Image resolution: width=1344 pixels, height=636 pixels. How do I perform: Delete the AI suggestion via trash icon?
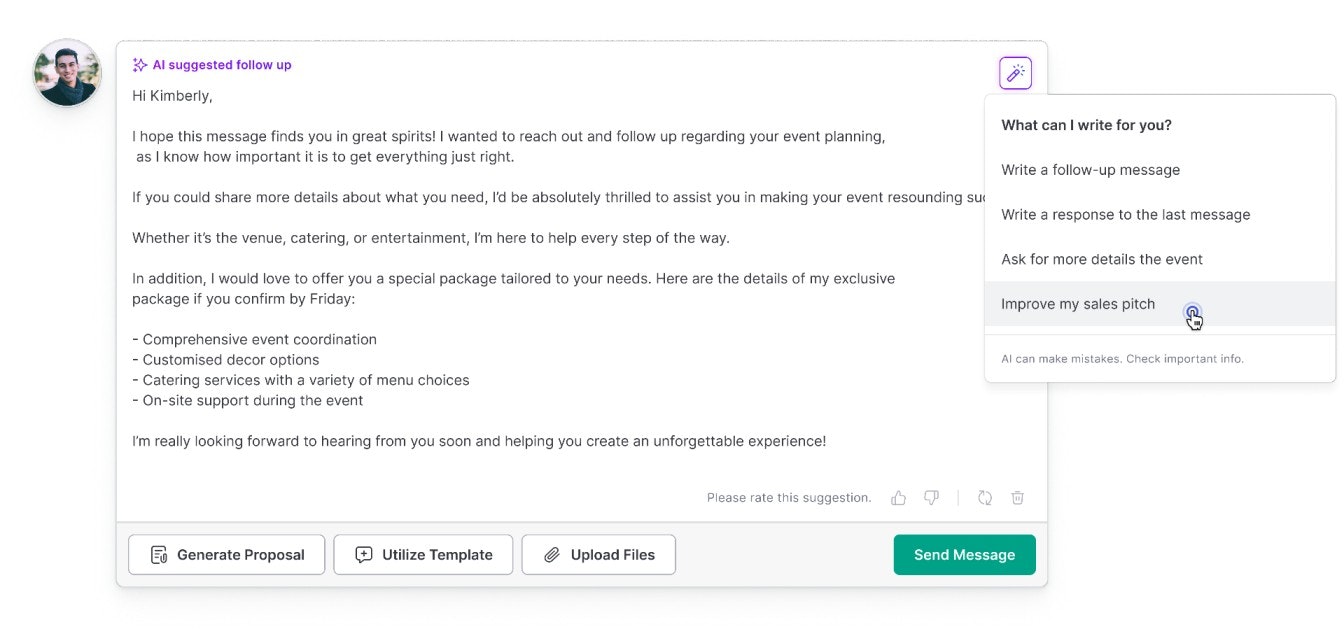[x=1017, y=497]
